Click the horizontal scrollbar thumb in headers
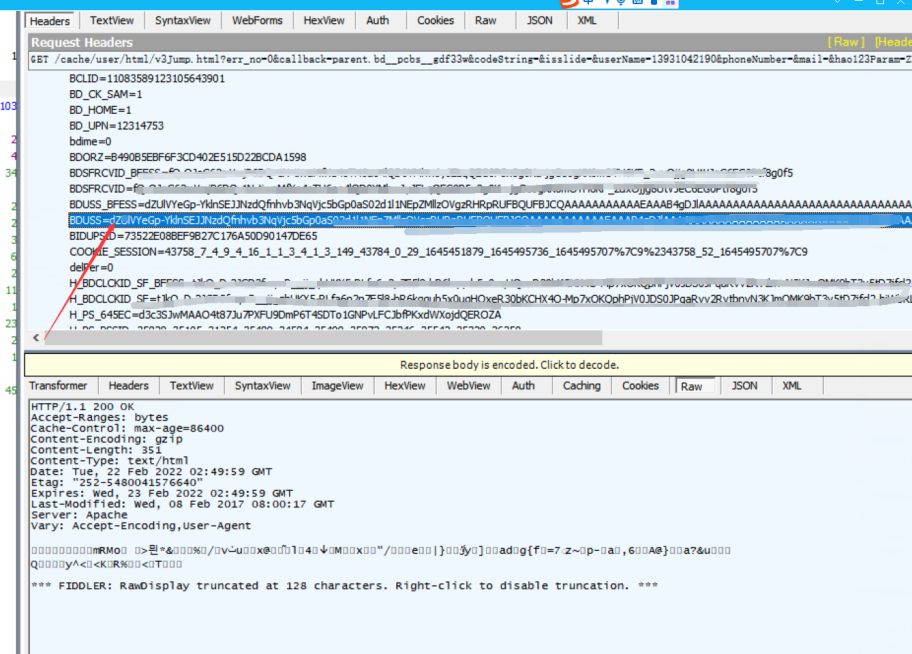Viewport: 912px width, 654px height. [x=323, y=337]
